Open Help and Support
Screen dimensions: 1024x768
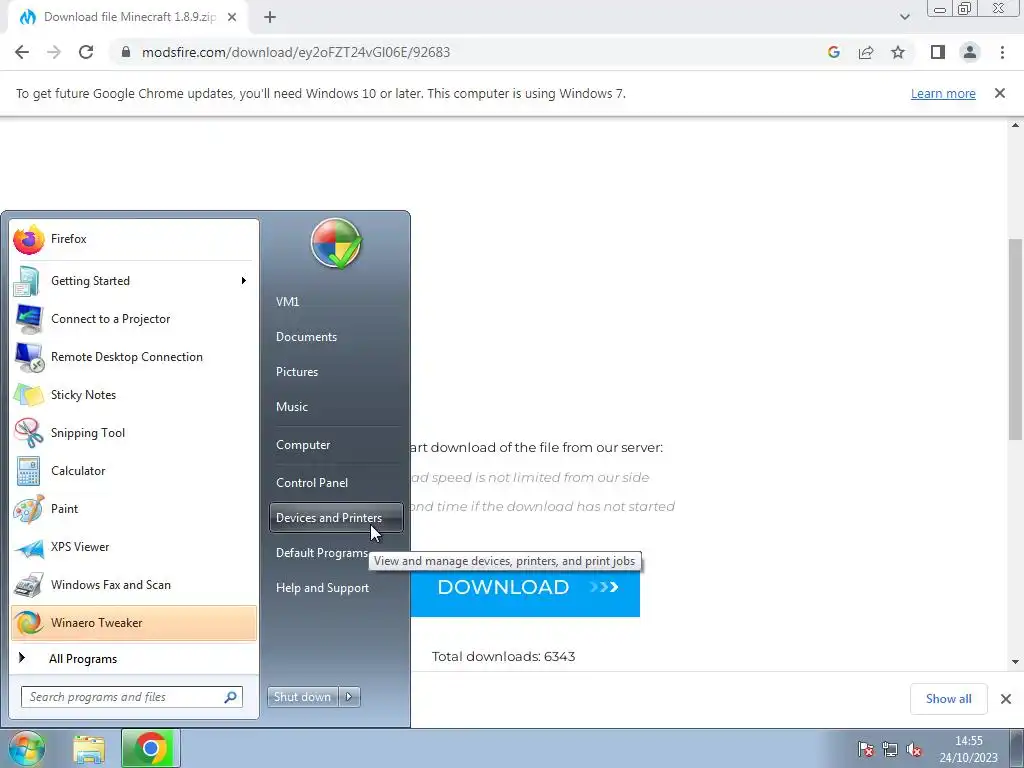click(336, 588)
